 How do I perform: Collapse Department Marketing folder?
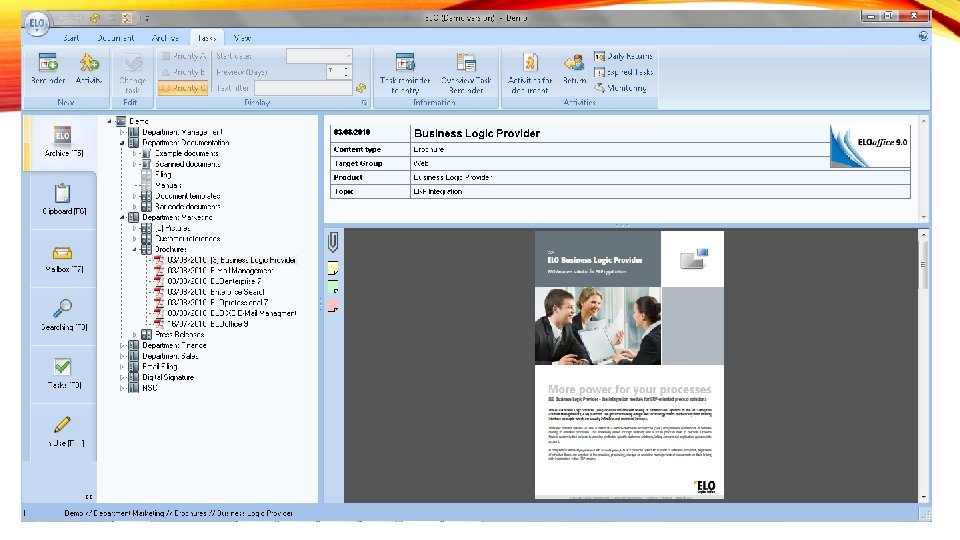click(x=122, y=217)
